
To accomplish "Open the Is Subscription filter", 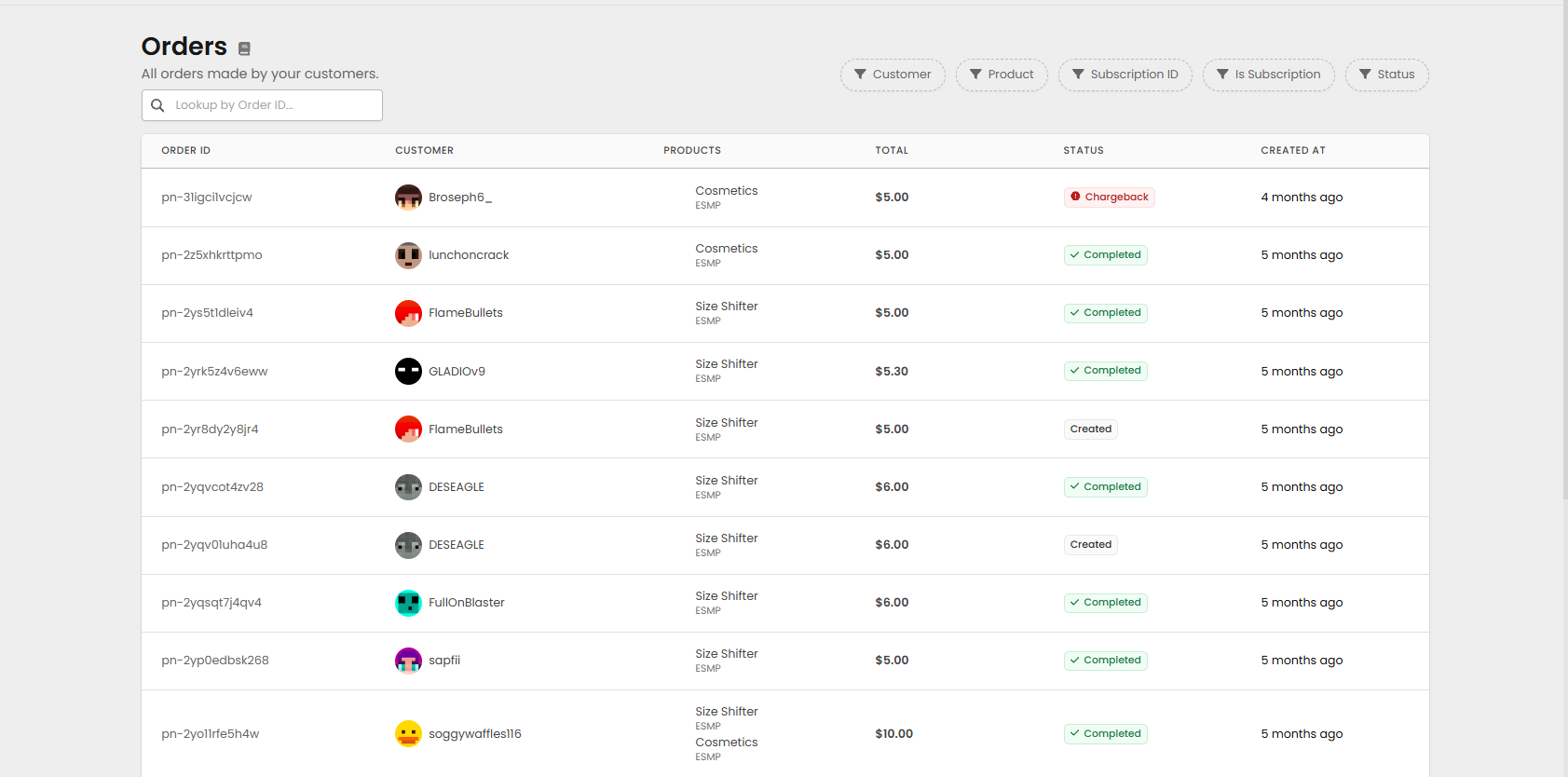I will [1268, 75].
